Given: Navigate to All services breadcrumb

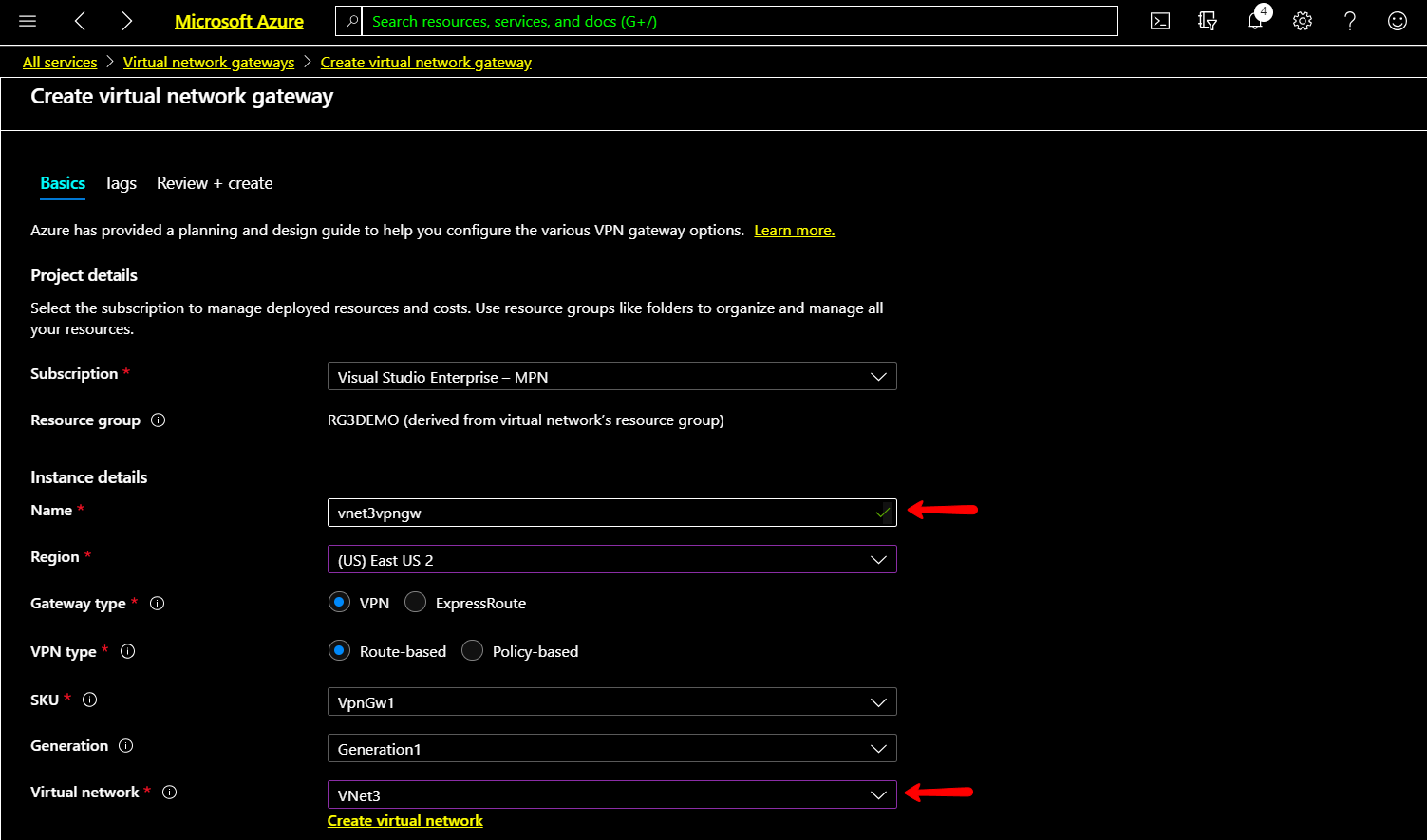Looking at the screenshot, I should pos(60,62).
